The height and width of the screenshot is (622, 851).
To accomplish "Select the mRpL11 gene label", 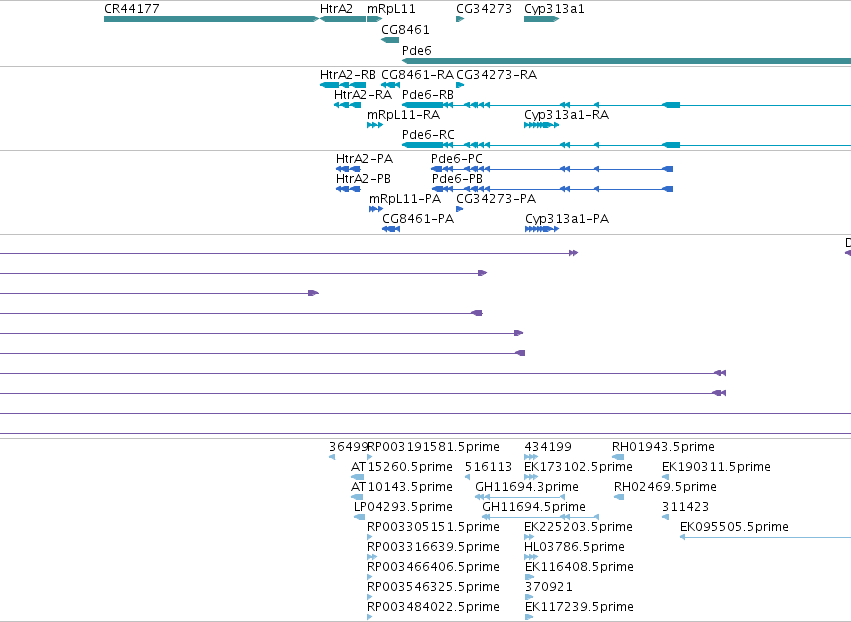I will (391, 9).
